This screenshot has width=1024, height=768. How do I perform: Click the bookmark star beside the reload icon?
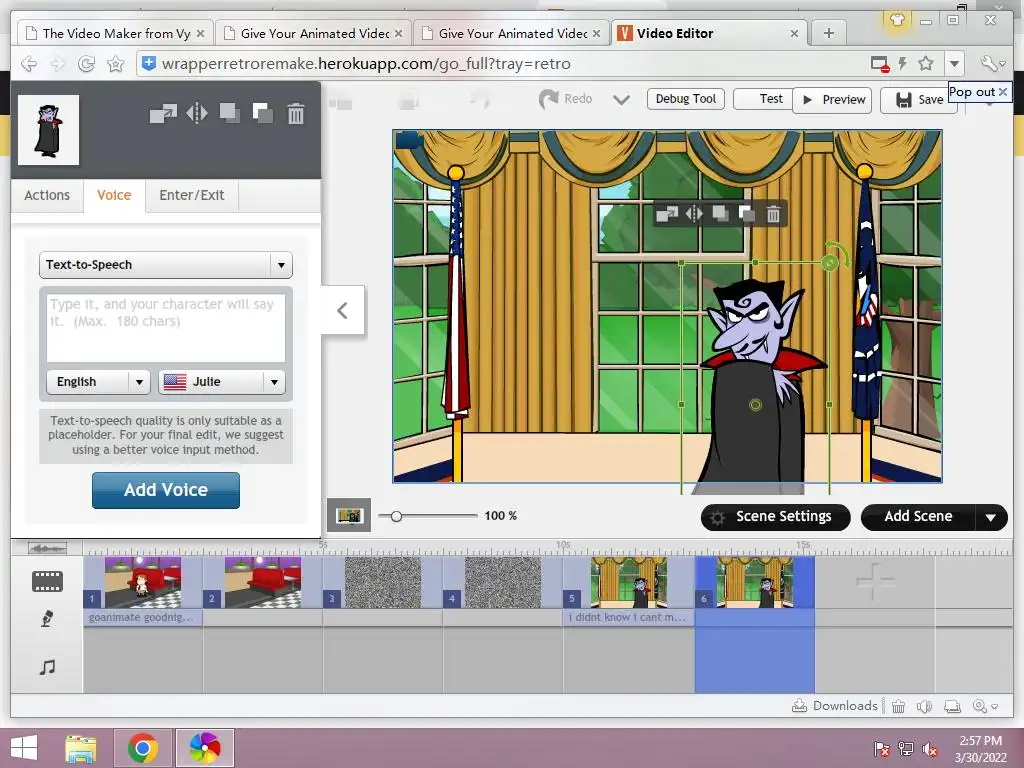pyautogui.click(x=116, y=63)
